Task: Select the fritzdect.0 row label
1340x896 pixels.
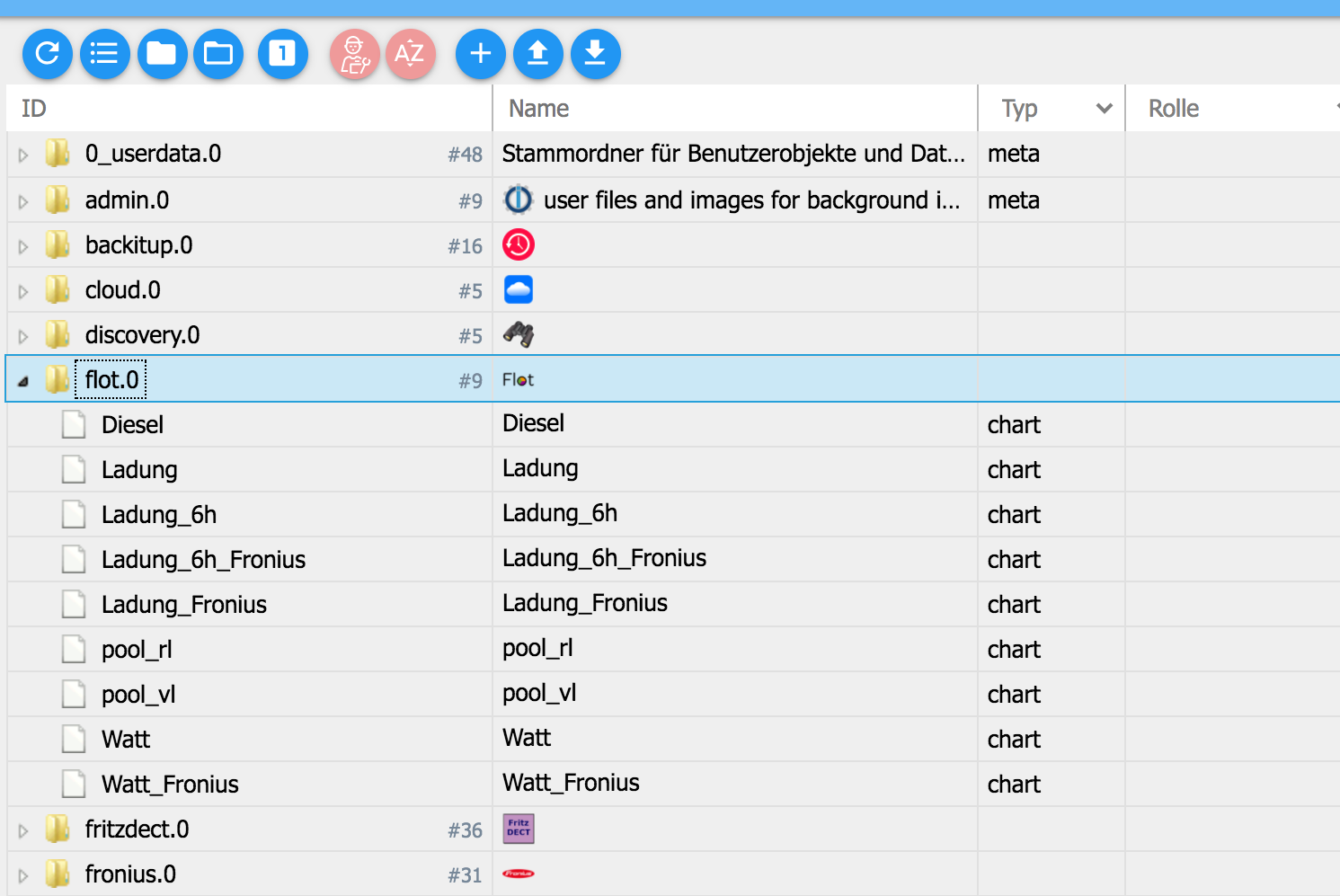Action: coord(137,829)
